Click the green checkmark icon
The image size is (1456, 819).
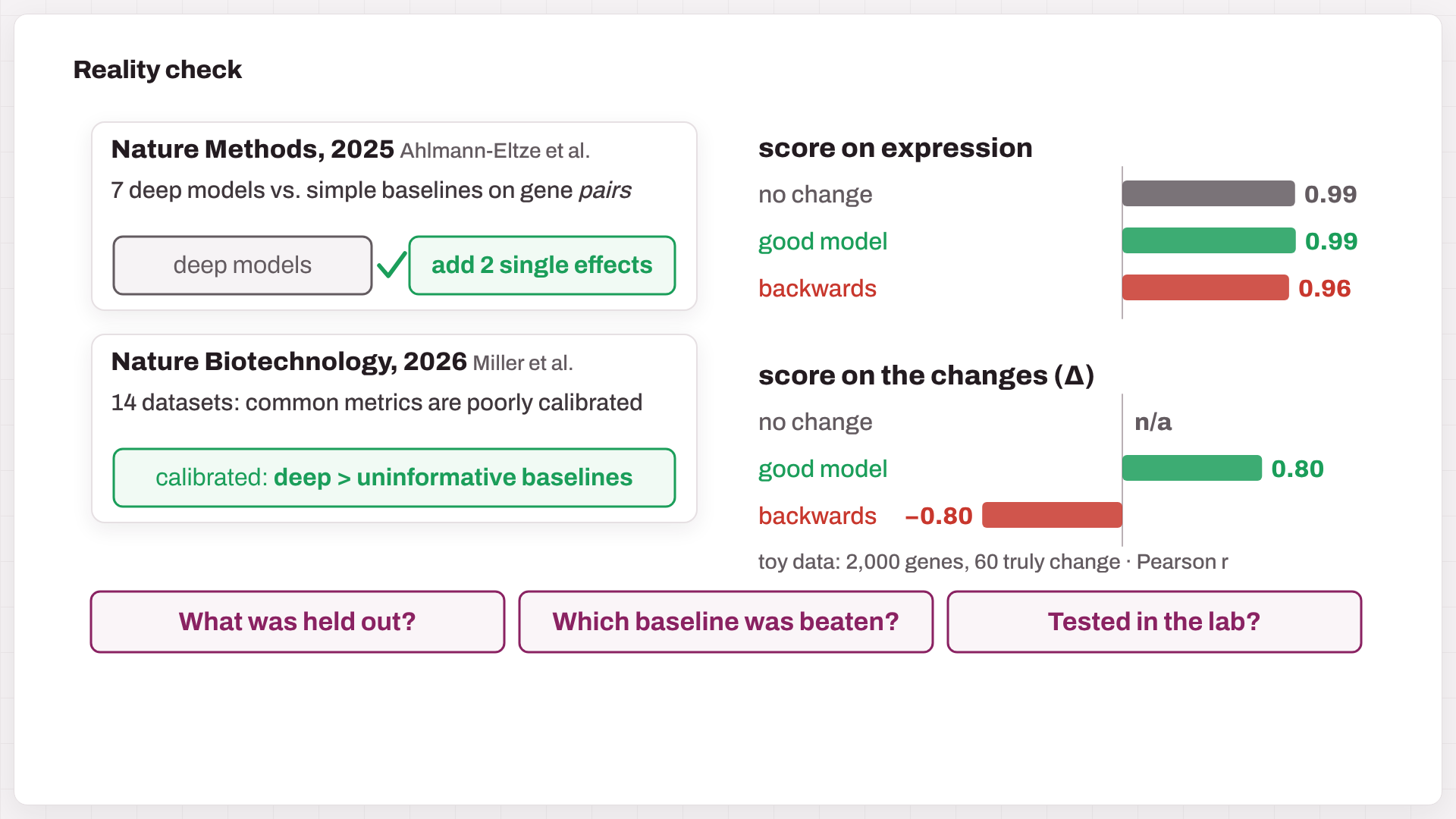pyautogui.click(x=391, y=265)
